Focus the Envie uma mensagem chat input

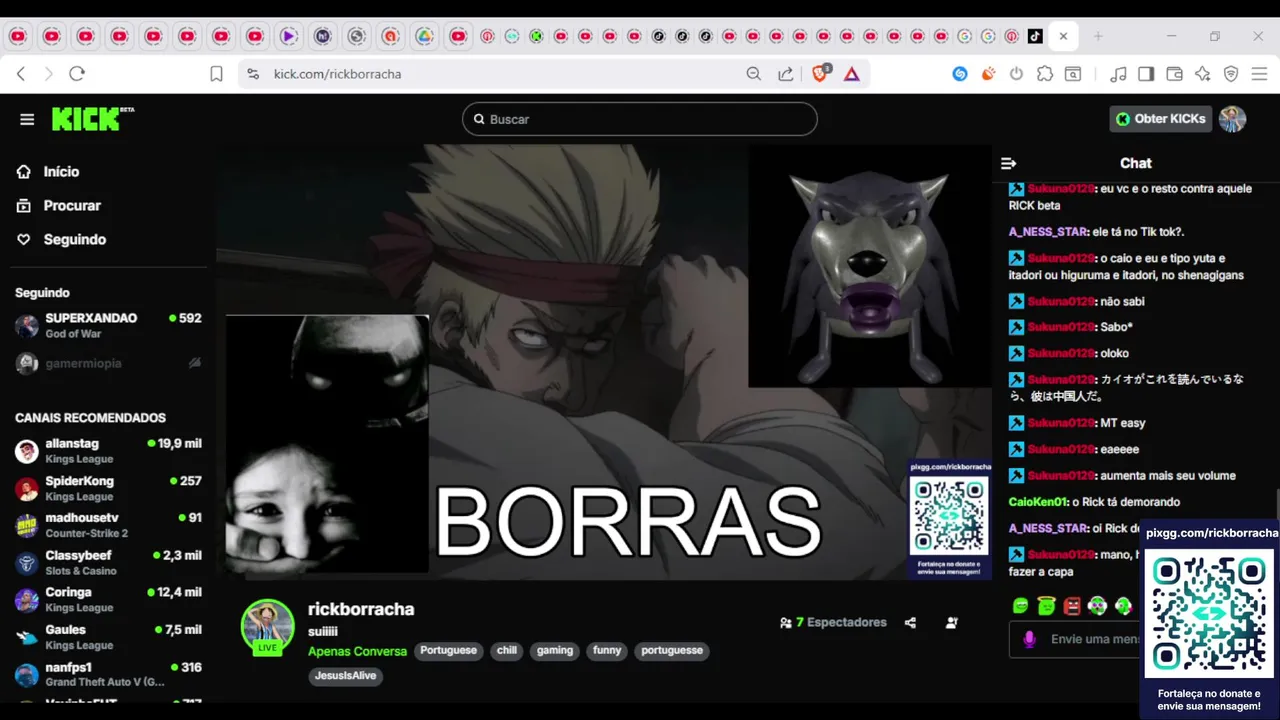pos(1075,639)
